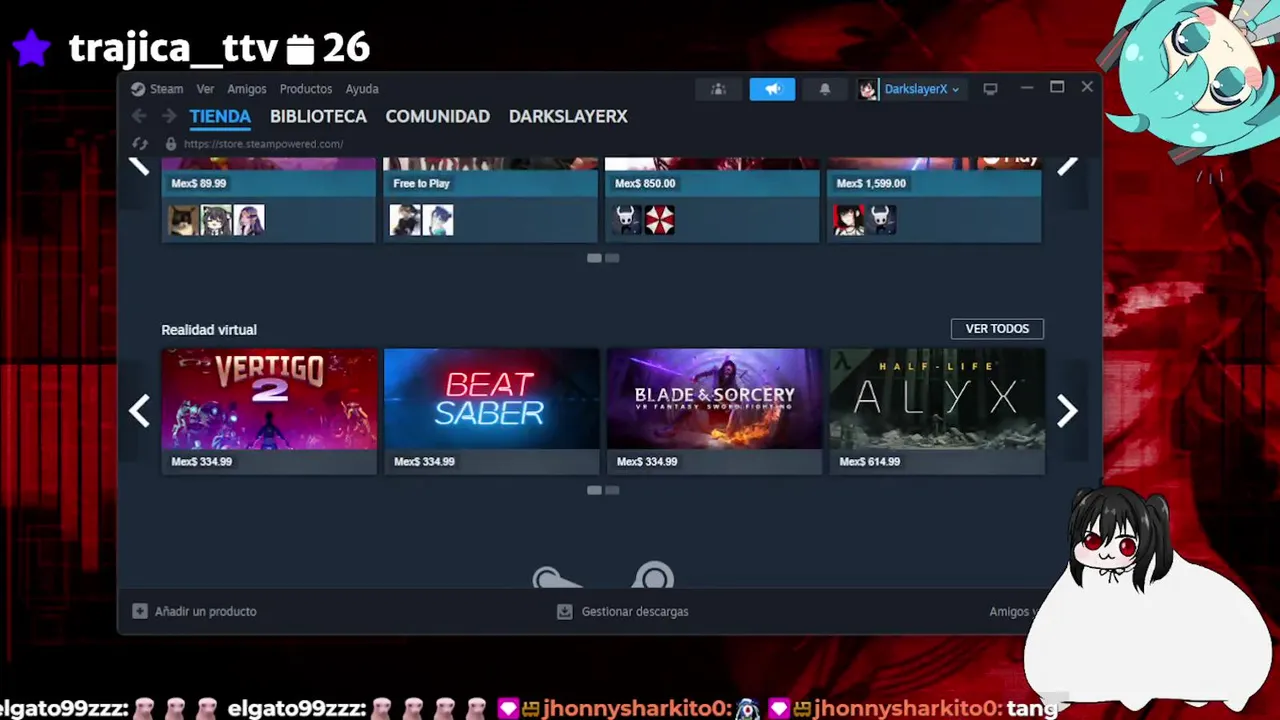Open Gestionar descargas
Image resolution: width=1280 pixels, height=720 pixels.
(x=635, y=611)
